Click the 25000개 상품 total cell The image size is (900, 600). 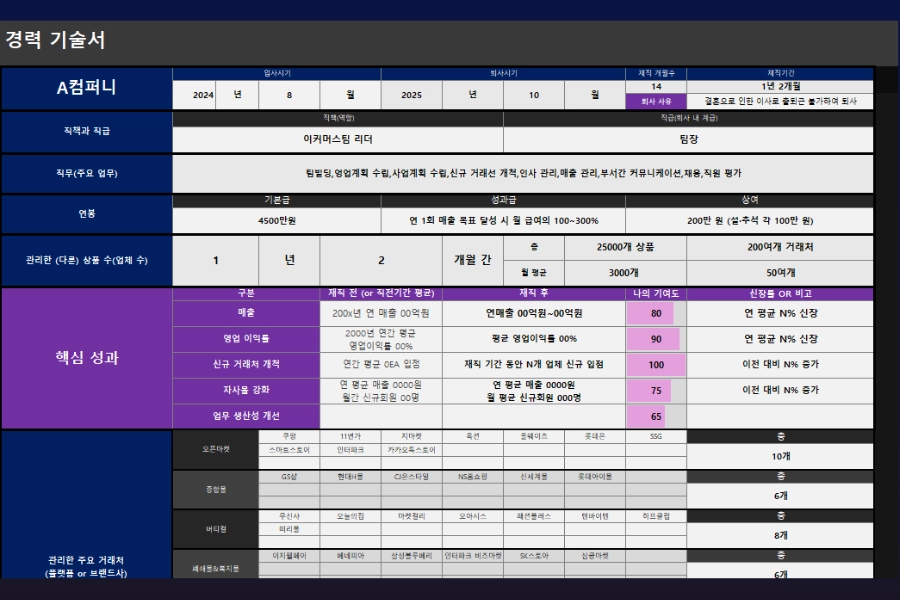(x=626, y=247)
